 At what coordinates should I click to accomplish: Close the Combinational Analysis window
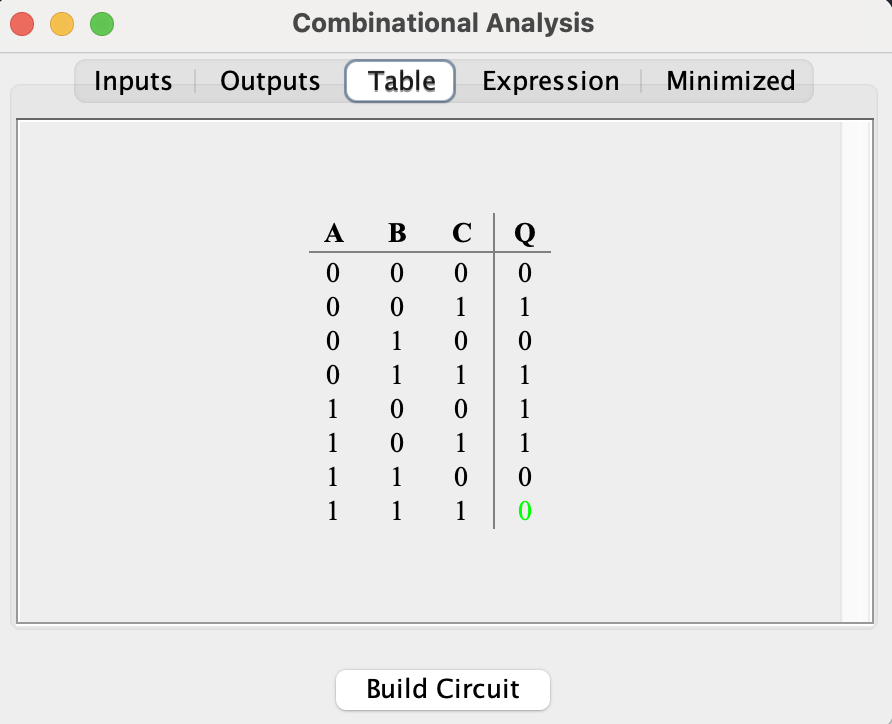[x=22, y=23]
